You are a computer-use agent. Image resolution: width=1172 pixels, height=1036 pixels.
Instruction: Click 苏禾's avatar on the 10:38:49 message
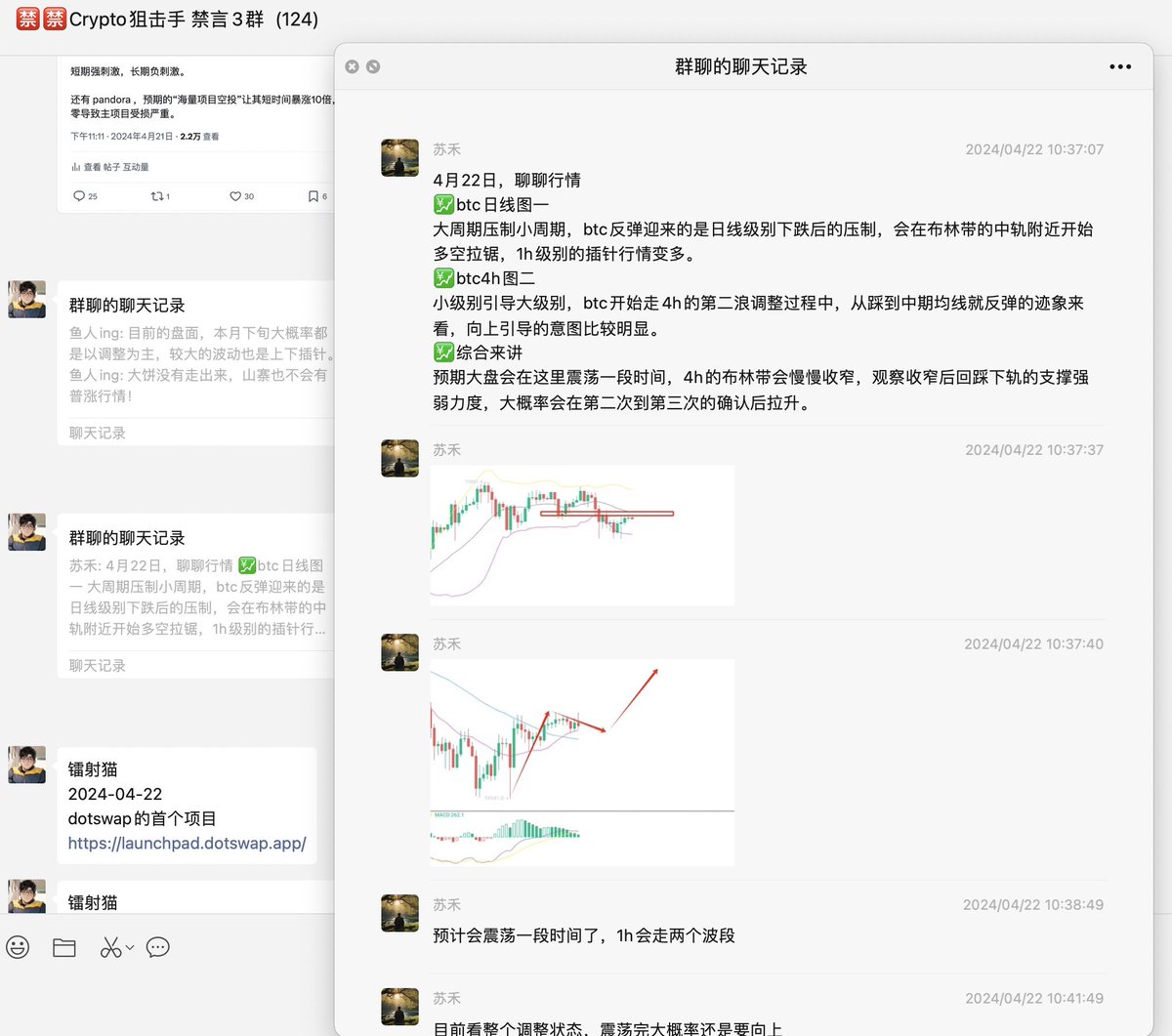pyautogui.click(x=399, y=913)
